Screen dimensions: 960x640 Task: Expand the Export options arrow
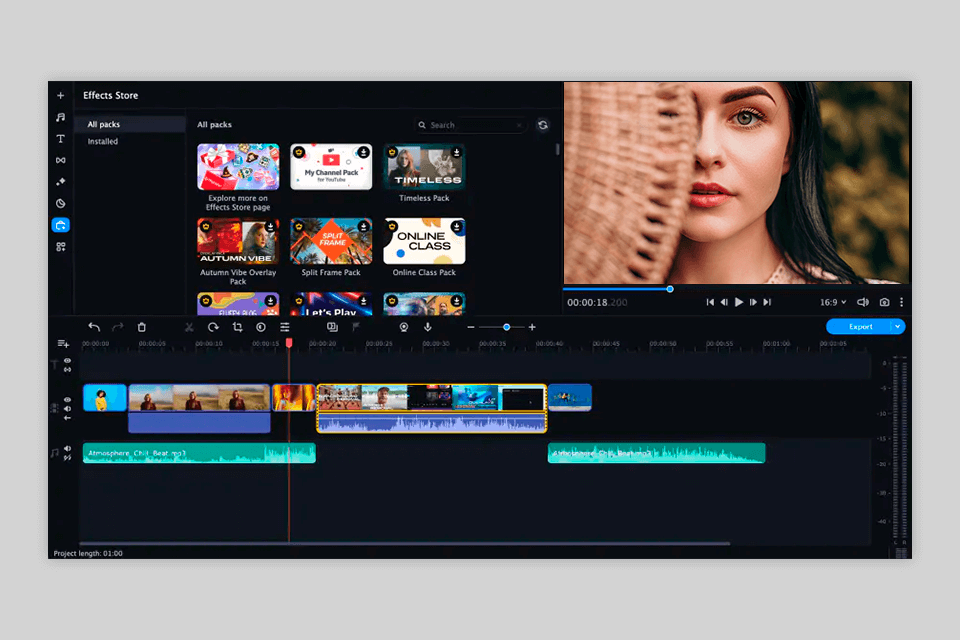pyautogui.click(x=898, y=326)
